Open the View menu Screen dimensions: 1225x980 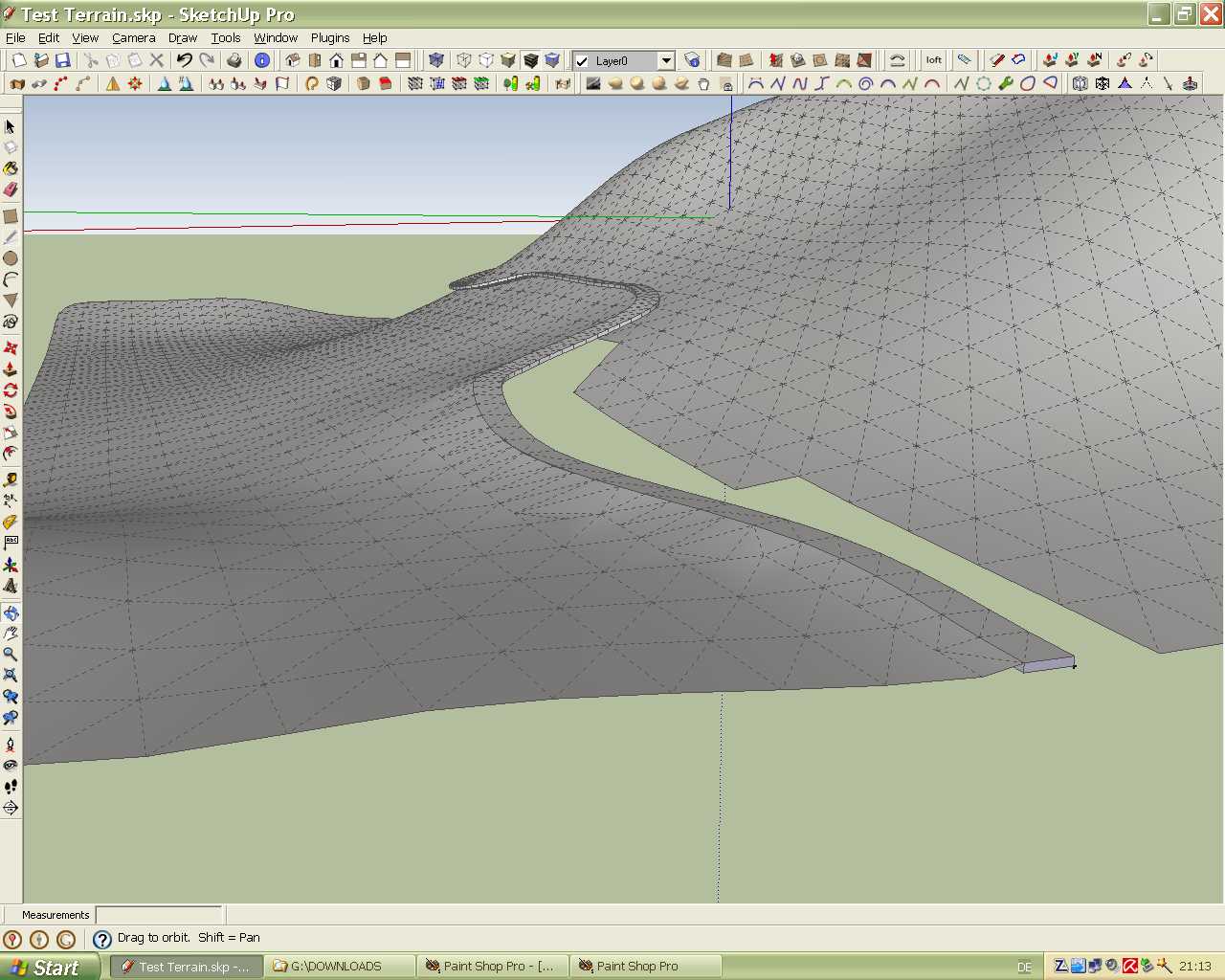(x=85, y=37)
